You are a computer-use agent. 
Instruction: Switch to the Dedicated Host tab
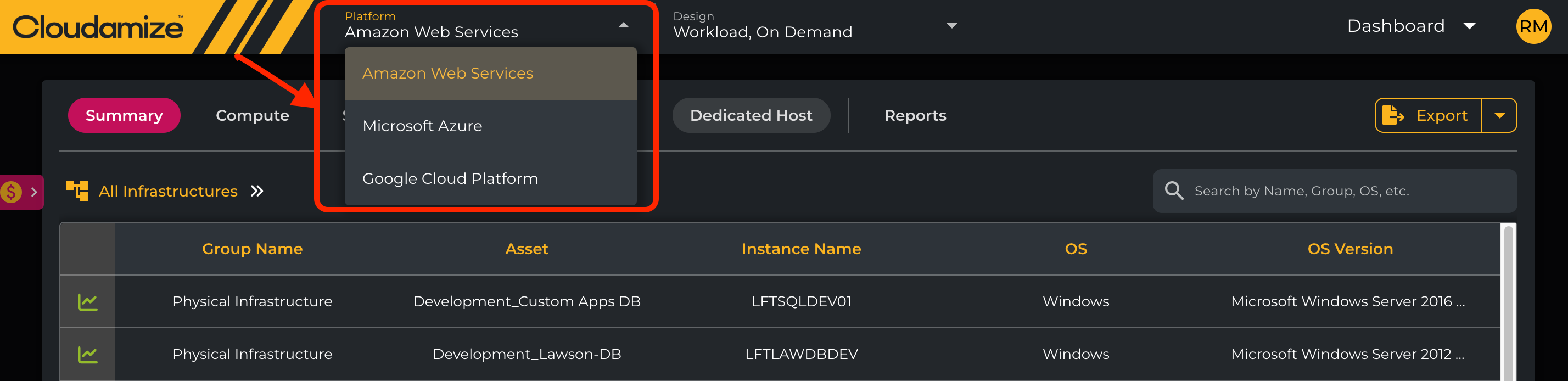pos(751,116)
